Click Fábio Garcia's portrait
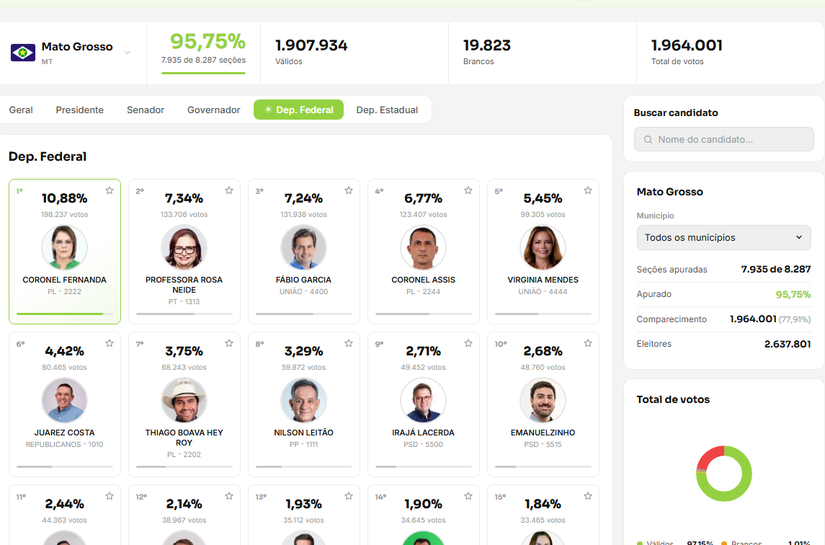 click(x=304, y=247)
